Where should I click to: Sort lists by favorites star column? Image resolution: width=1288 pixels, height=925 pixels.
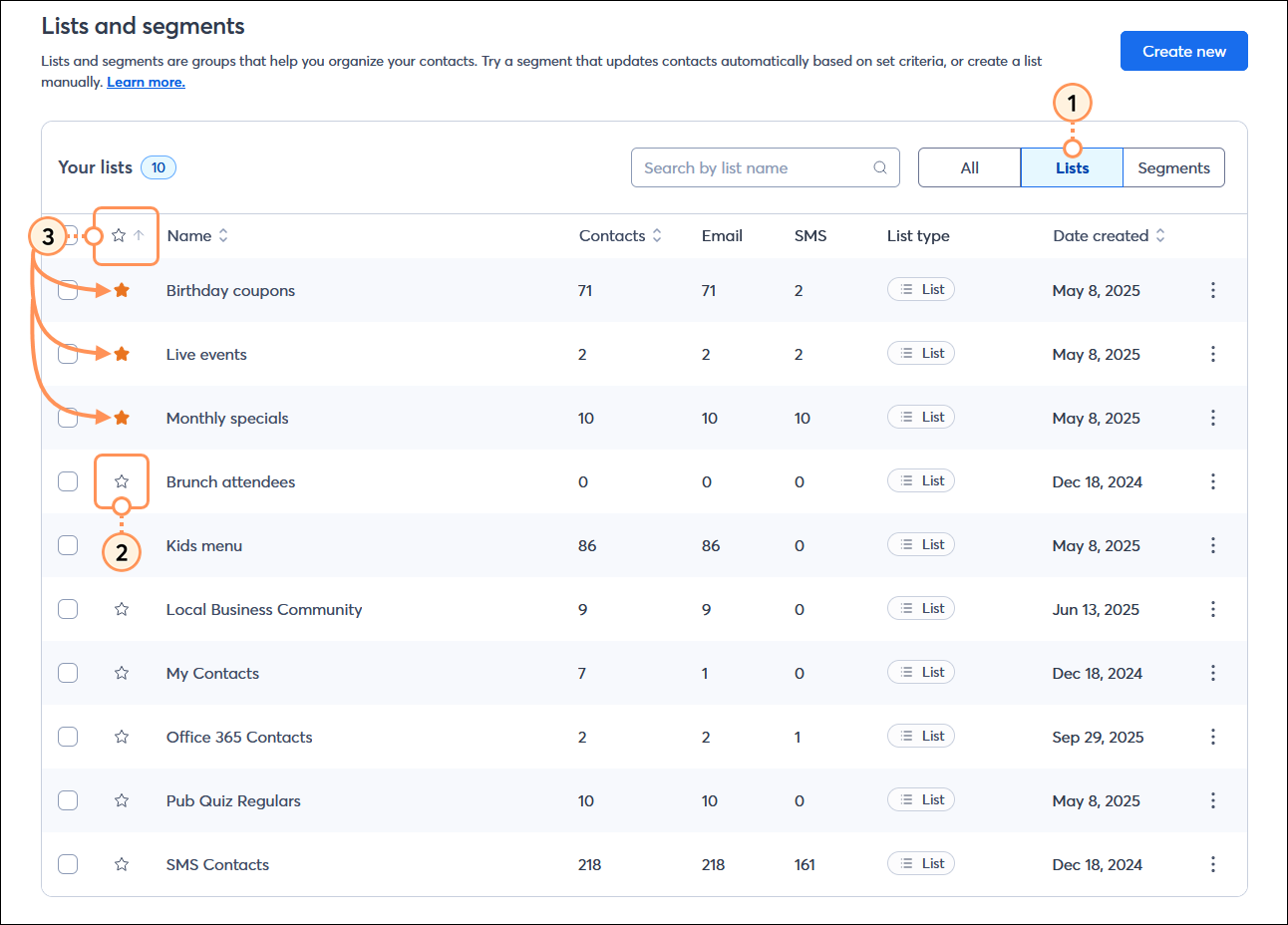(127, 235)
